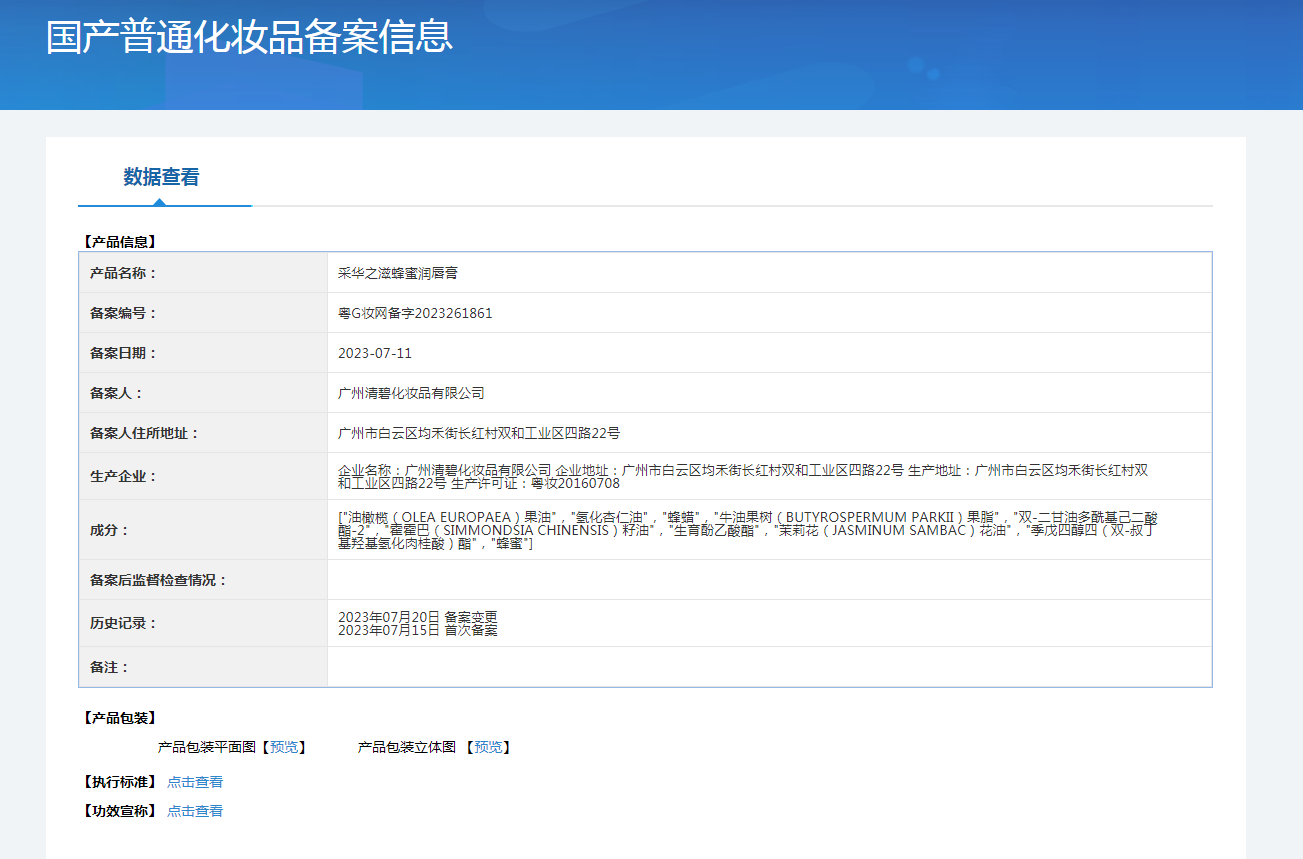The image size is (1303, 859).
Task: Click the 成分 ingredients list text
Action: click(x=747, y=530)
